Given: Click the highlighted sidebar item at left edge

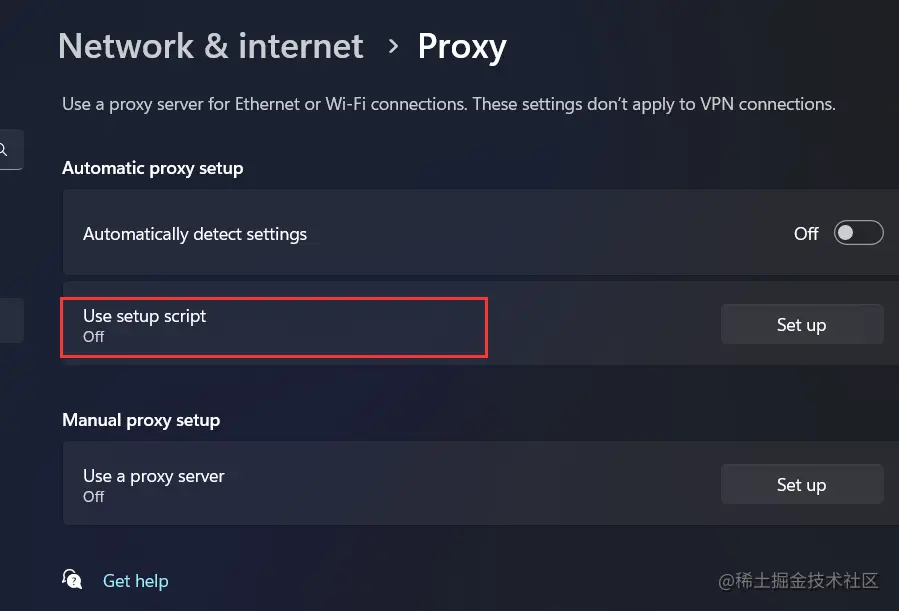Looking at the screenshot, I should pos(11,320).
